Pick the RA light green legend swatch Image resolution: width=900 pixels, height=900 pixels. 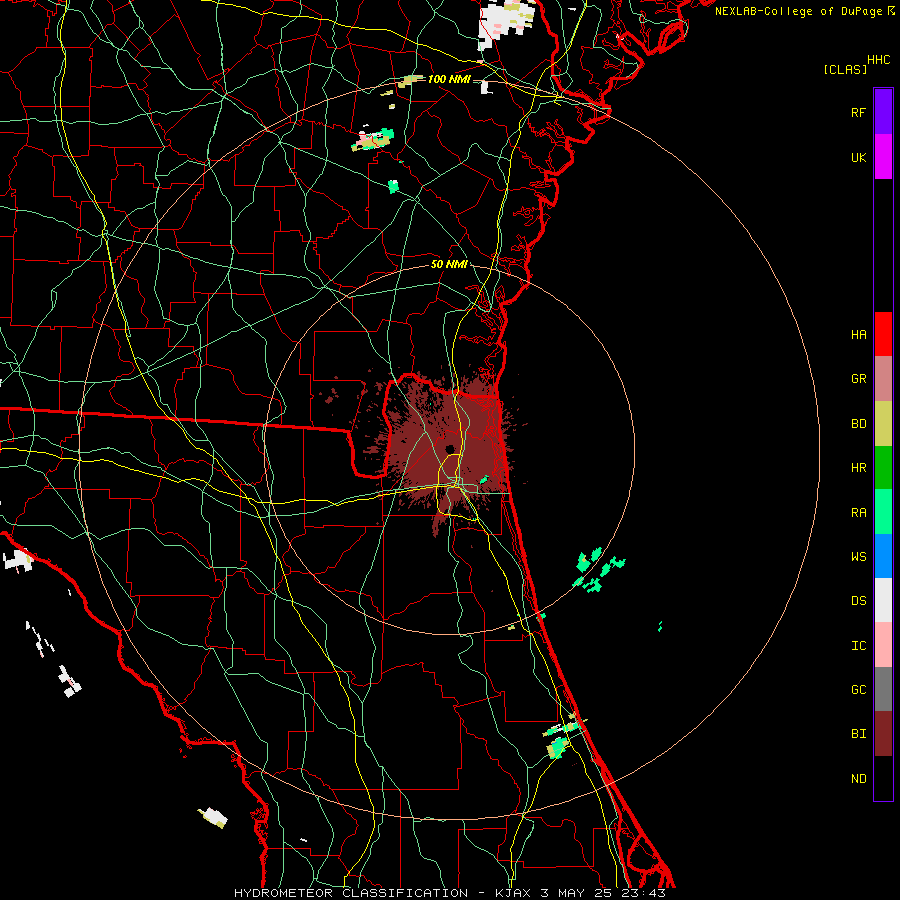pyautogui.click(x=883, y=512)
